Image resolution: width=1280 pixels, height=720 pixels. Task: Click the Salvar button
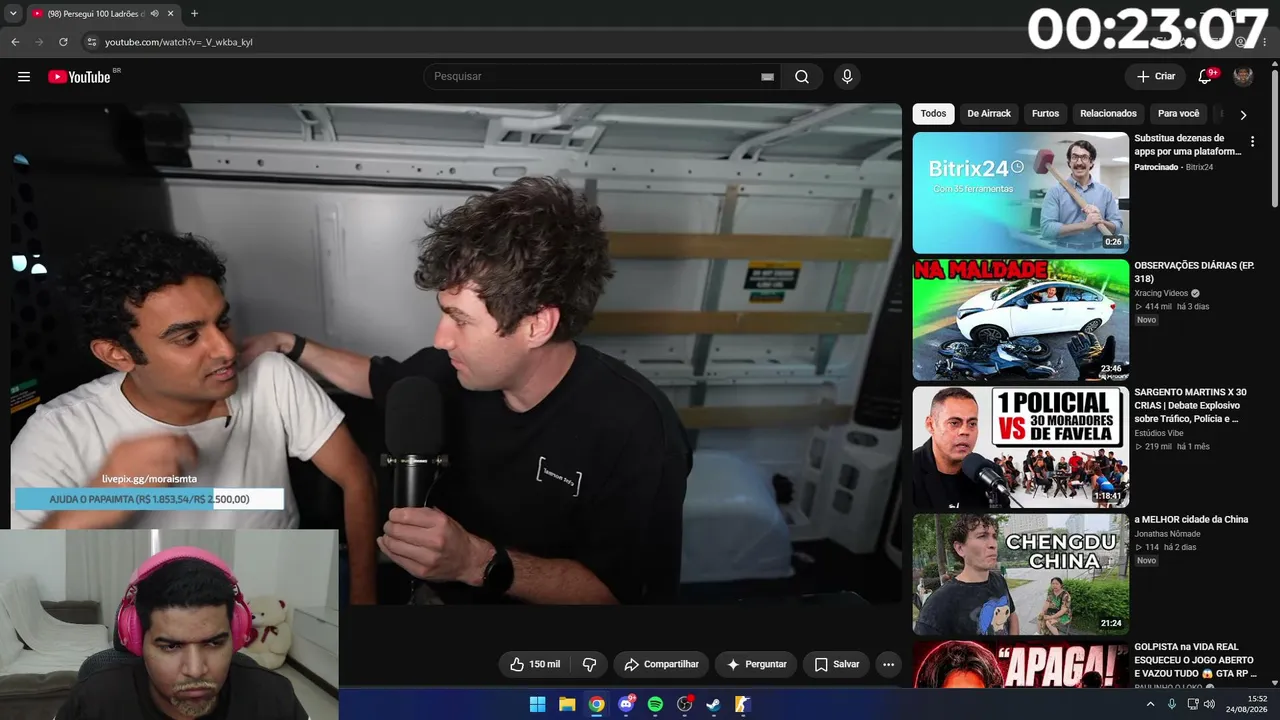point(836,664)
